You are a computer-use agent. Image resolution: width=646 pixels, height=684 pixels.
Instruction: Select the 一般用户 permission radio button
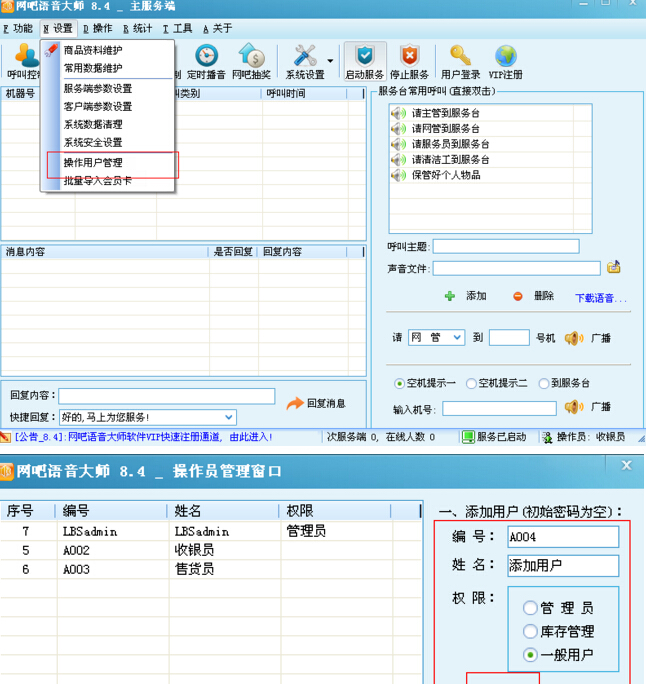[530, 655]
